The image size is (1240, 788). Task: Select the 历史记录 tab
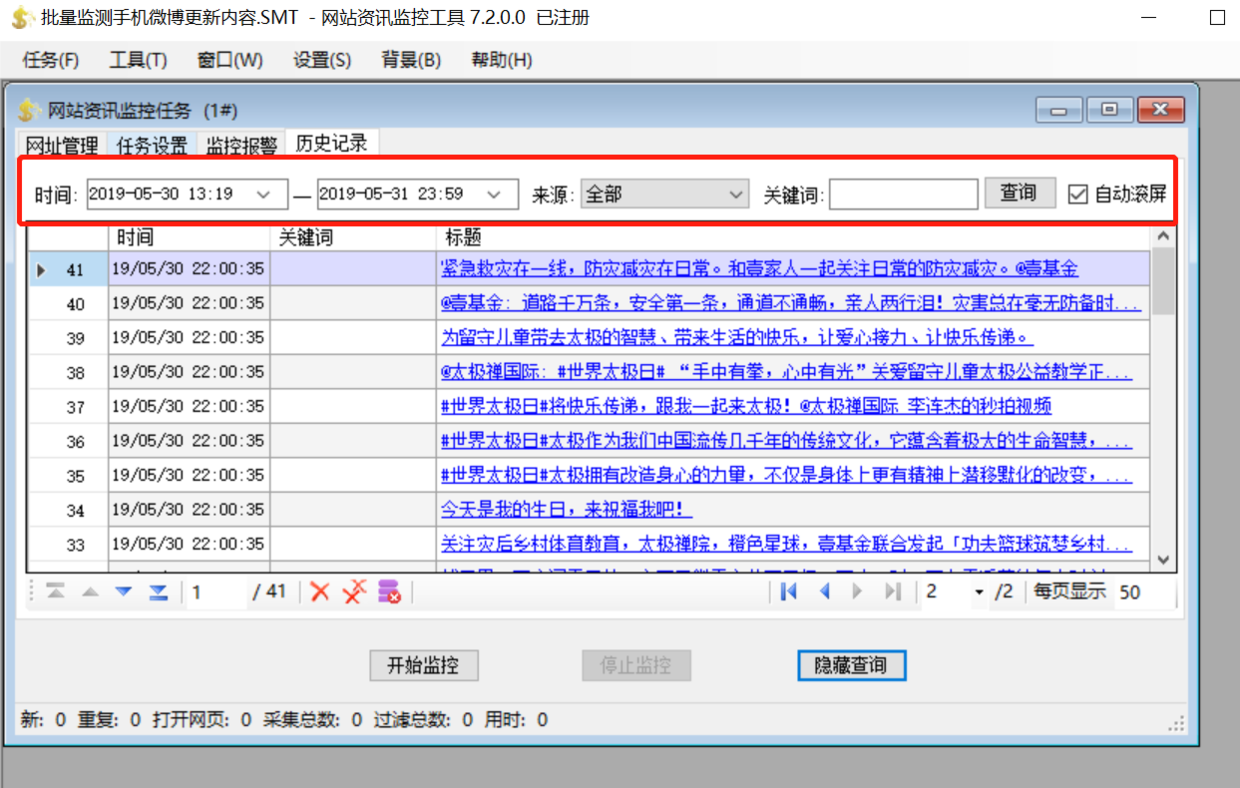point(332,143)
